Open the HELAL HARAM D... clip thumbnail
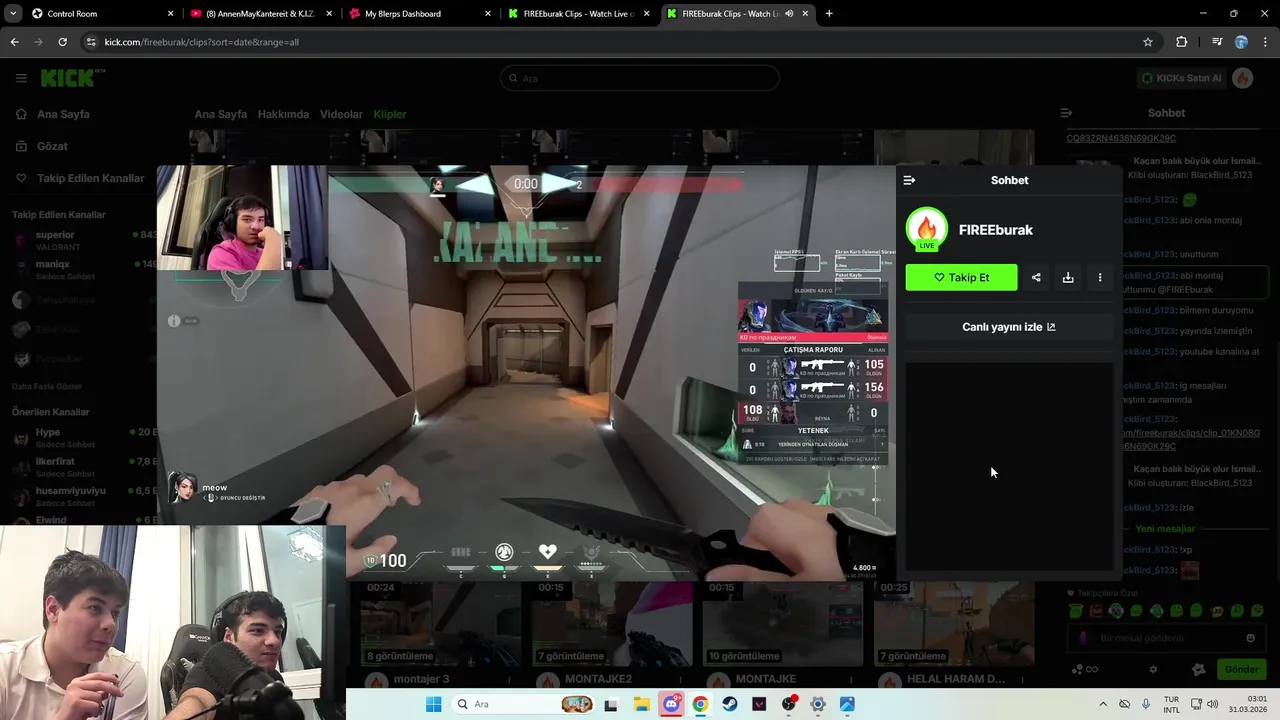Viewport: 1280px width, 720px height. tap(953, 624)
